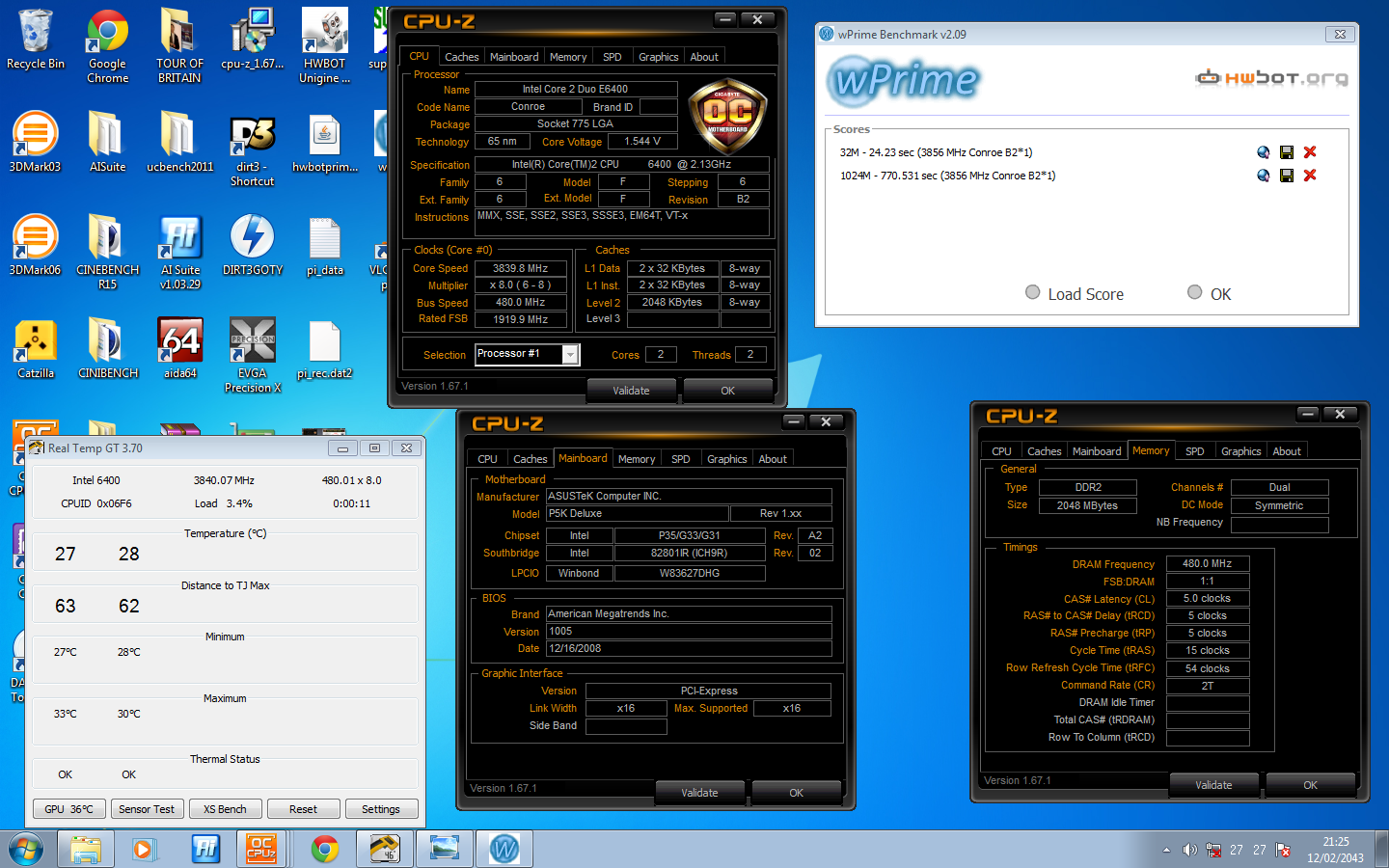Delete the wPrime 32M score with the red X
Image resolution: width=1389 pixels, height=868 pixels.
coord(1310,152)
